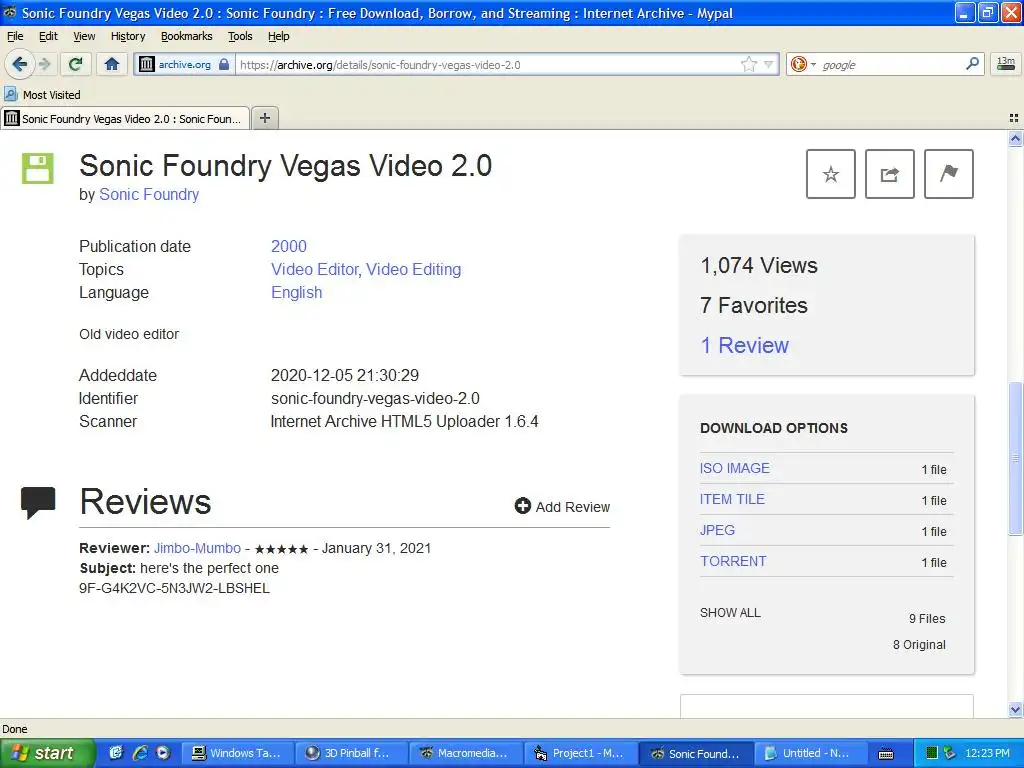Switch to Untitled Notepad taskbar button

click(810, 753)
